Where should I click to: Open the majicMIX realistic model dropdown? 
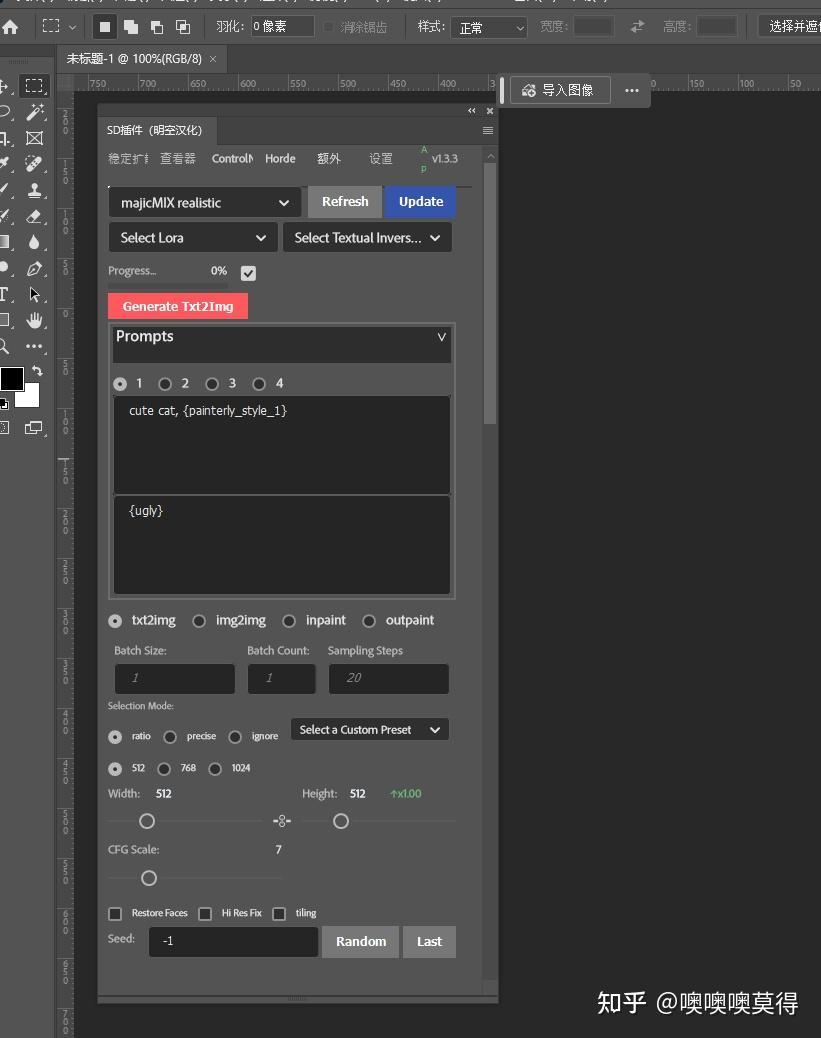pyautogui.click(x=204, y=202)
